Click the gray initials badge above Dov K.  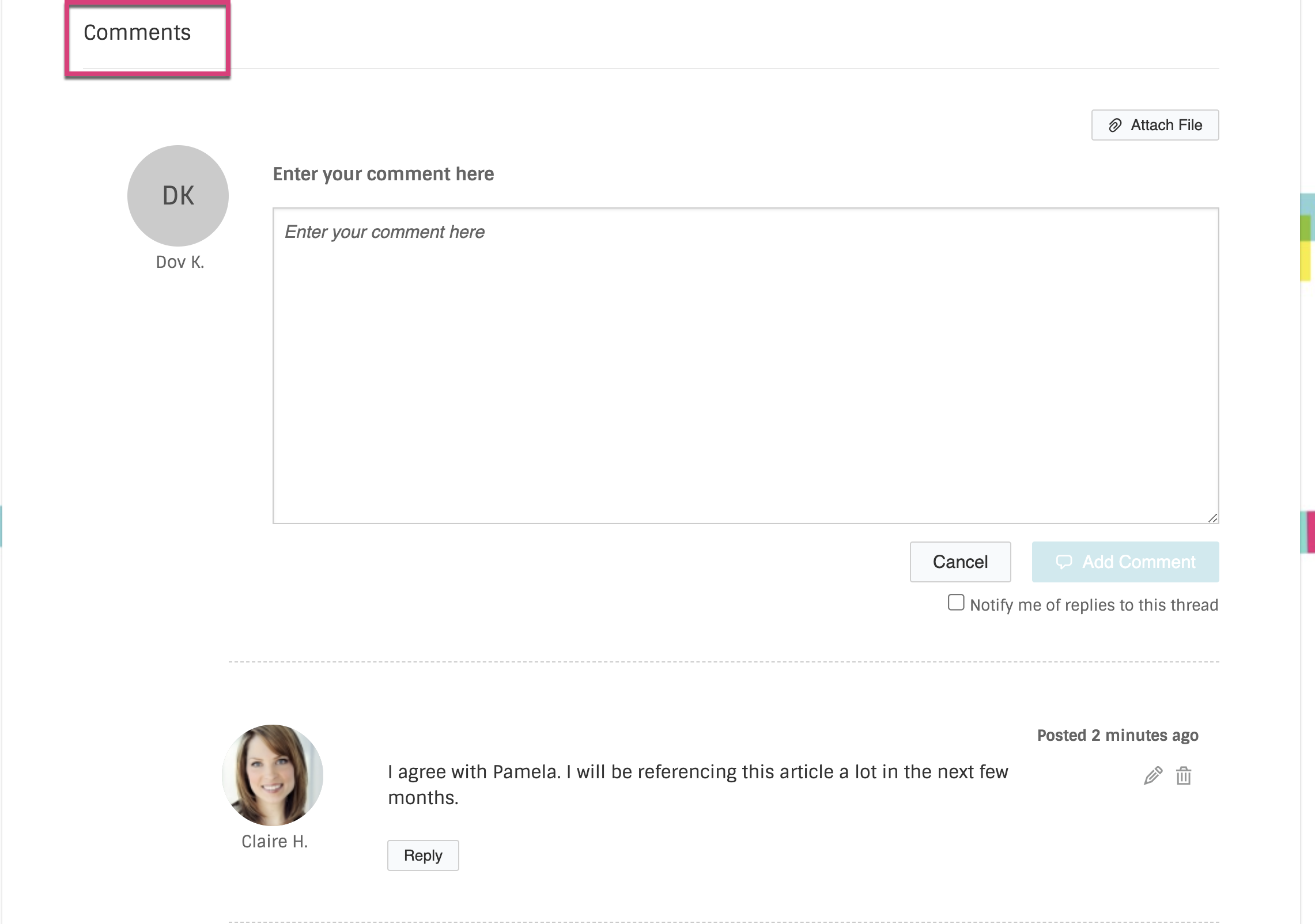pos(177,196)
